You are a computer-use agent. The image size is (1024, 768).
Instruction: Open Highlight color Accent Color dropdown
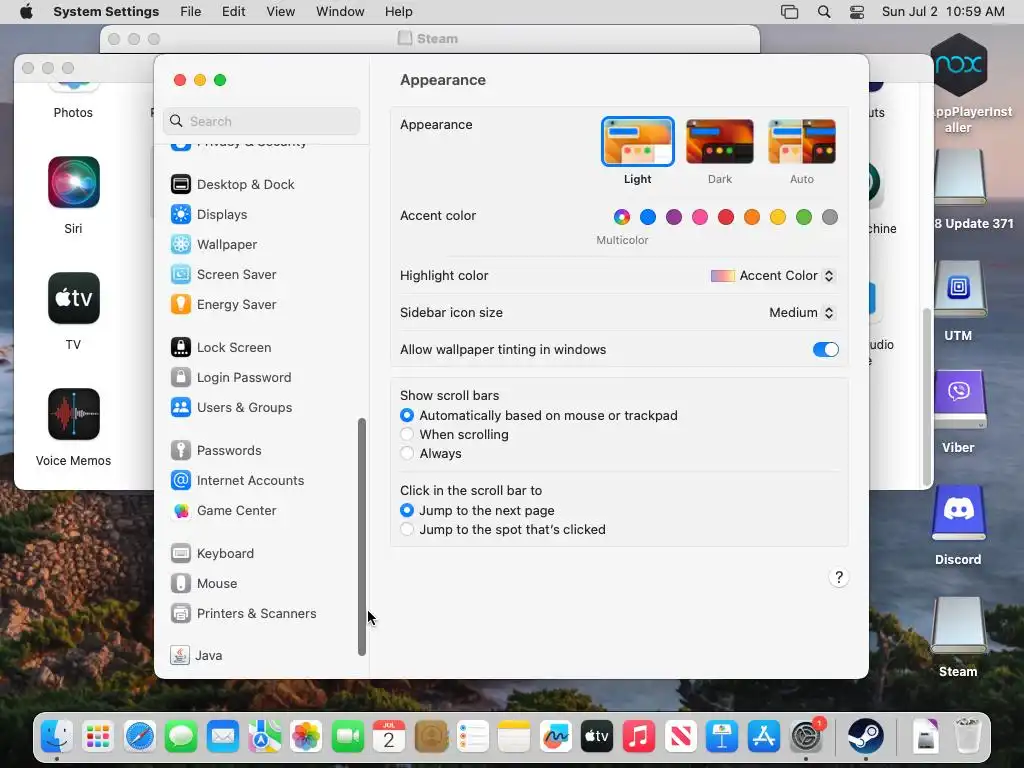(773, 276)
